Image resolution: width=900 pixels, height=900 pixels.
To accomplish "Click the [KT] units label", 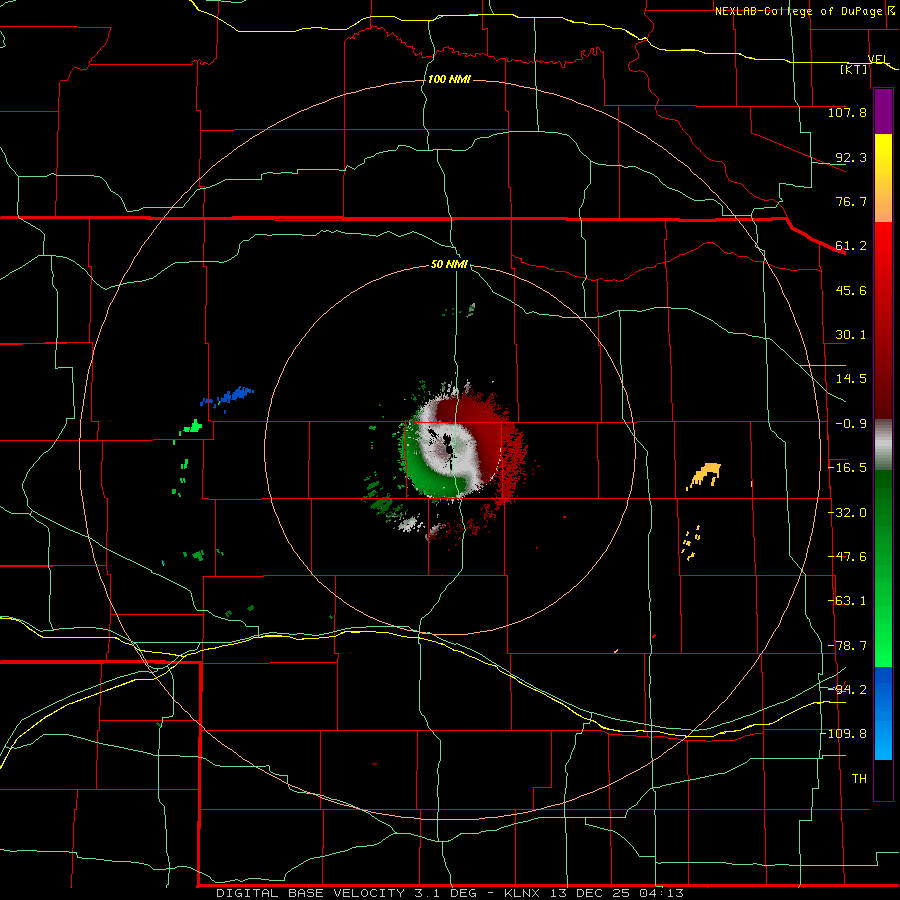I will pos(854,69).
